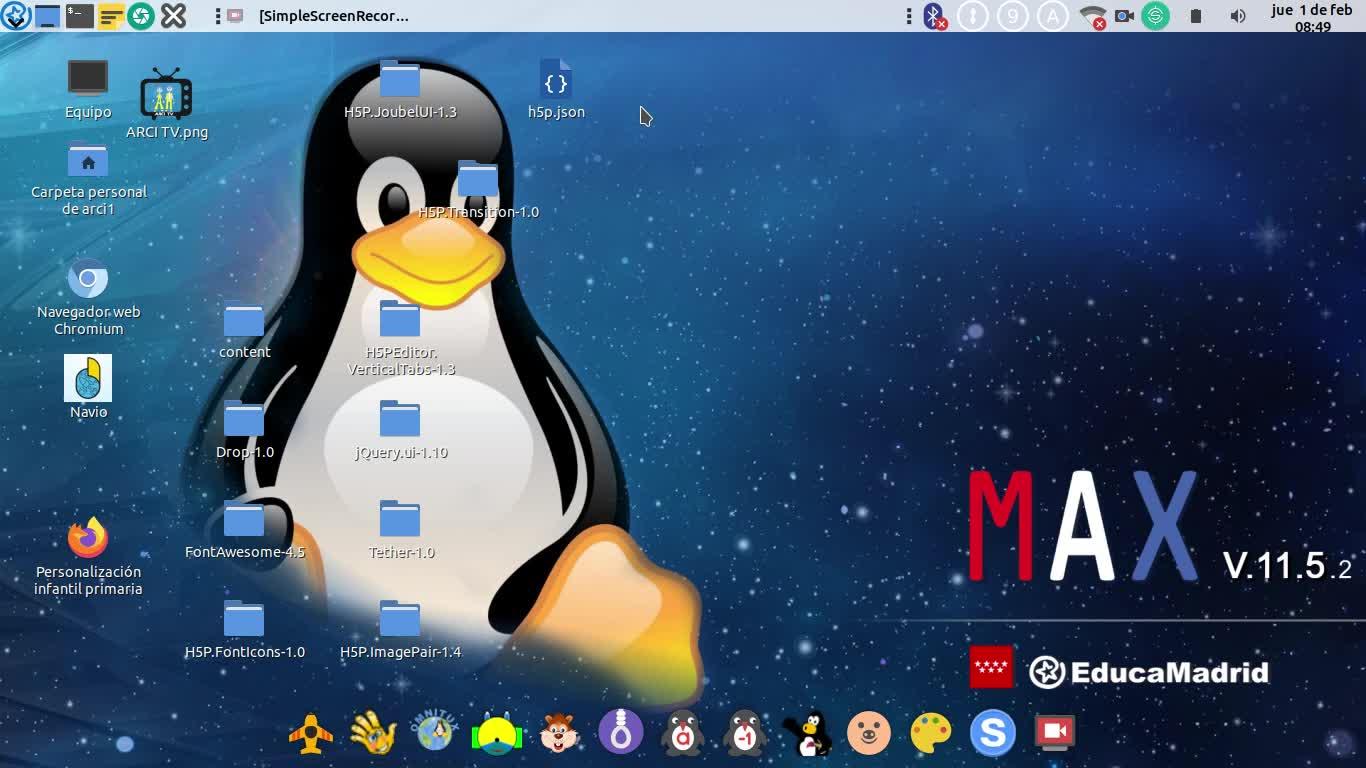This screenshot has height=768, width=1366.
Task: Click the X-shaped launcher in the top panel
Action: click(174, 16)
